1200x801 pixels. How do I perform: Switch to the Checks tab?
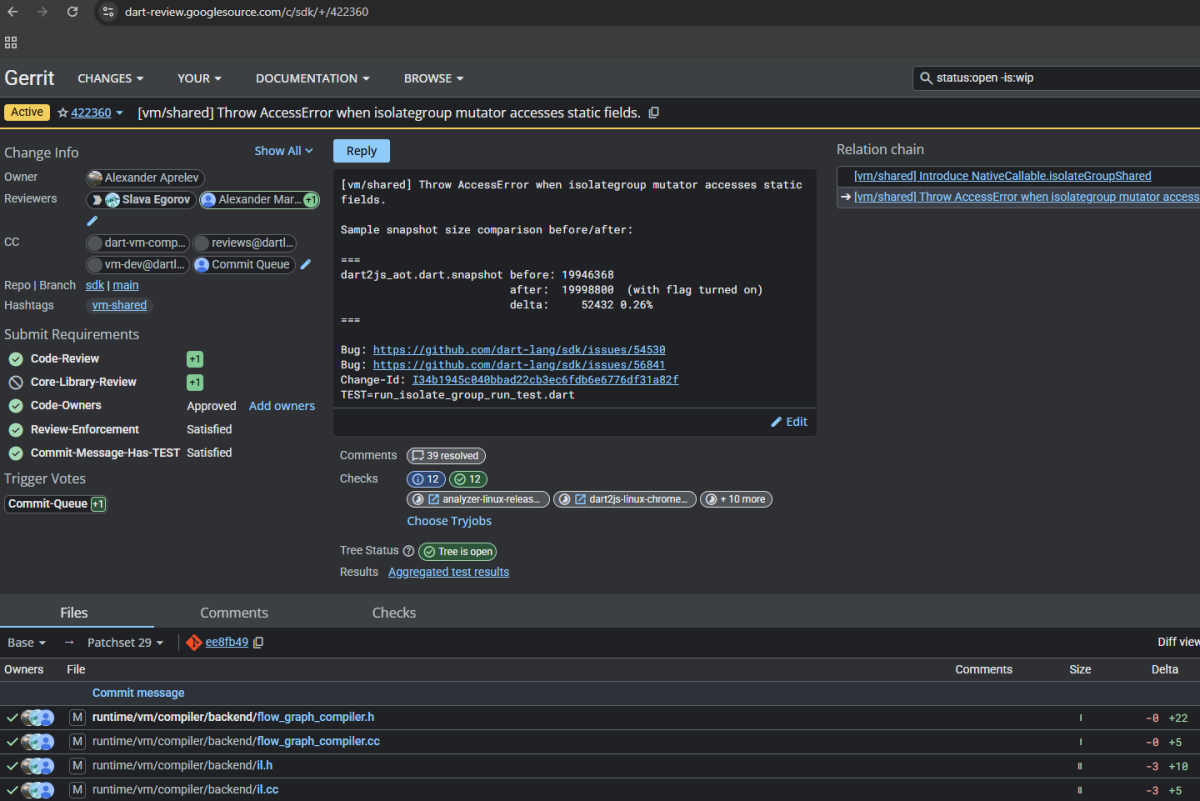coord(393,612)
